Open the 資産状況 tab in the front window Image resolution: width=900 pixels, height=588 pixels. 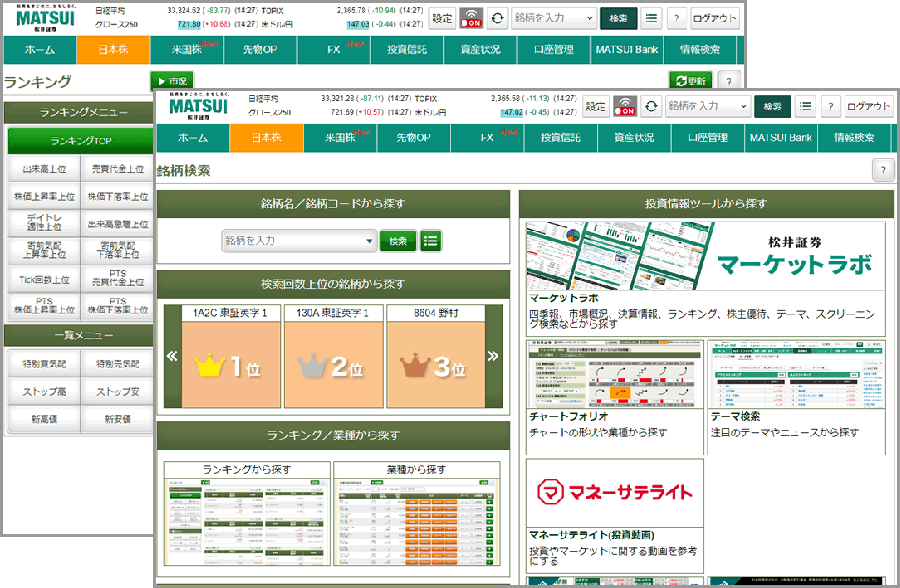634,138
